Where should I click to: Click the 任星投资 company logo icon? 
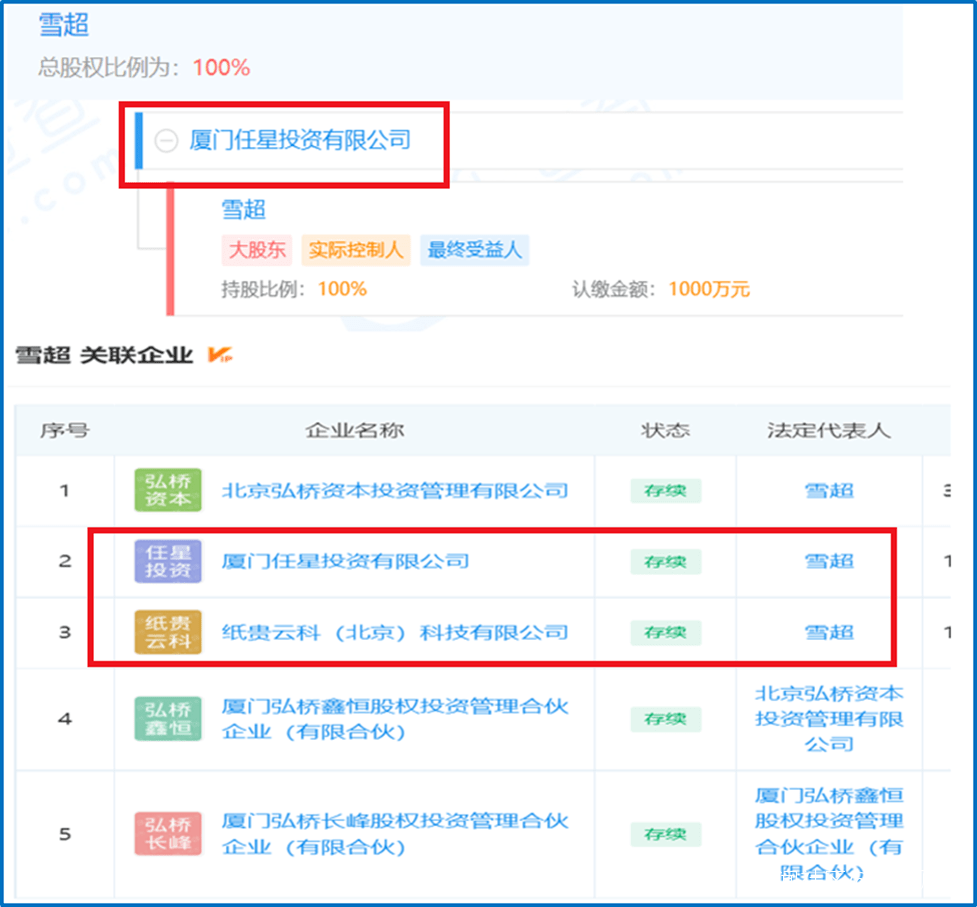point(168,561)
